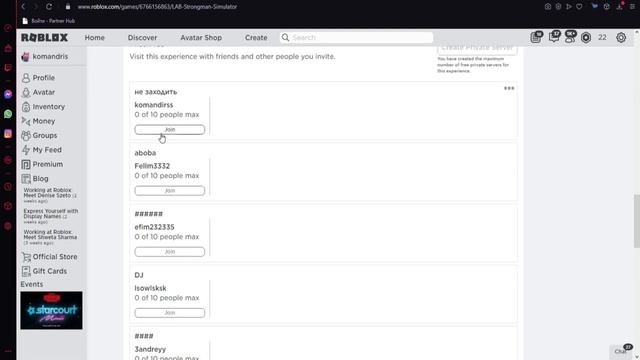Join the komandirss private server
Image resolution: width=640 pixels, height=360 pixels.
coord(170,129)
